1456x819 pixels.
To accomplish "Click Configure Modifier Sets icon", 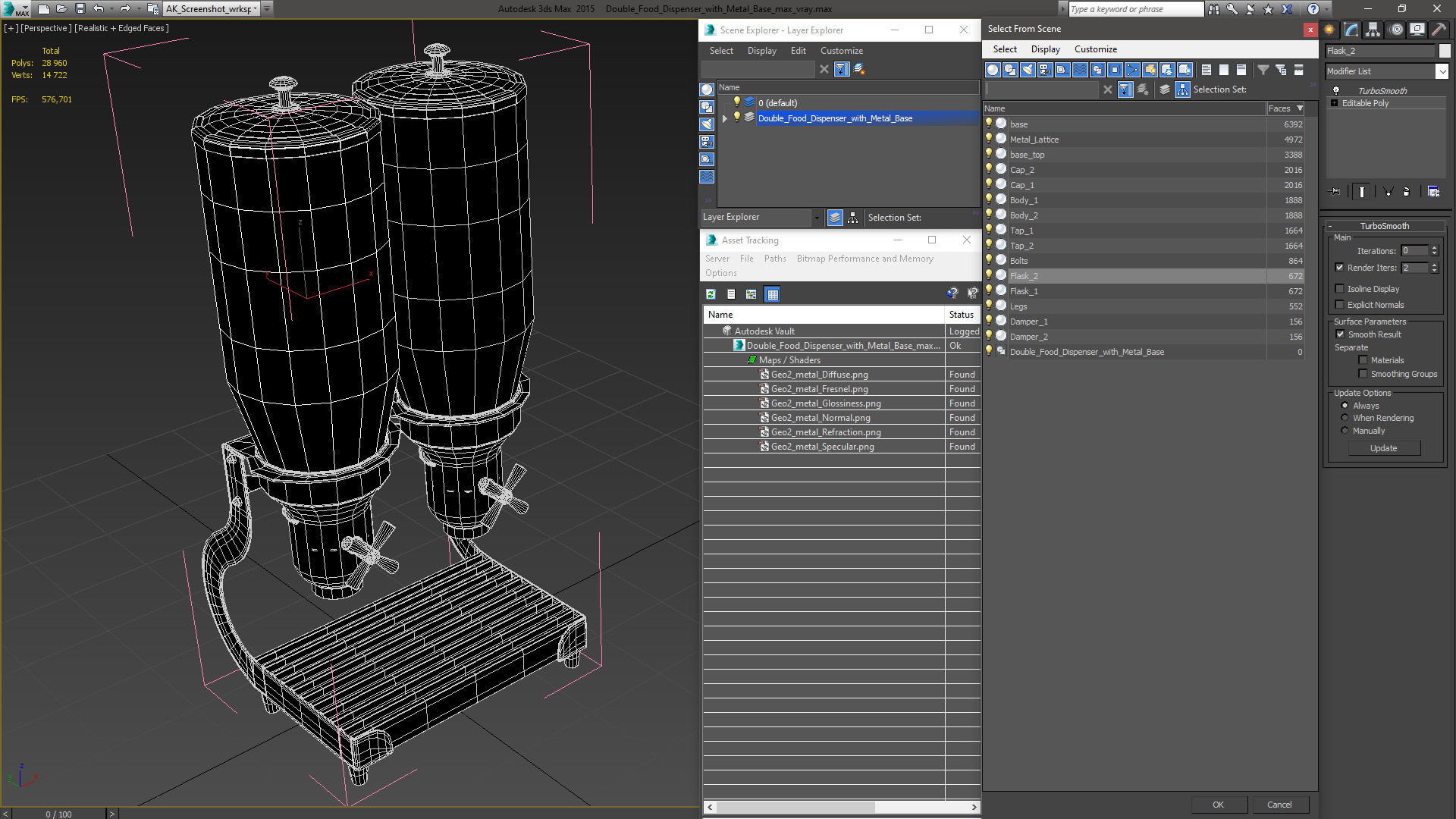I will click(1433, 192).
